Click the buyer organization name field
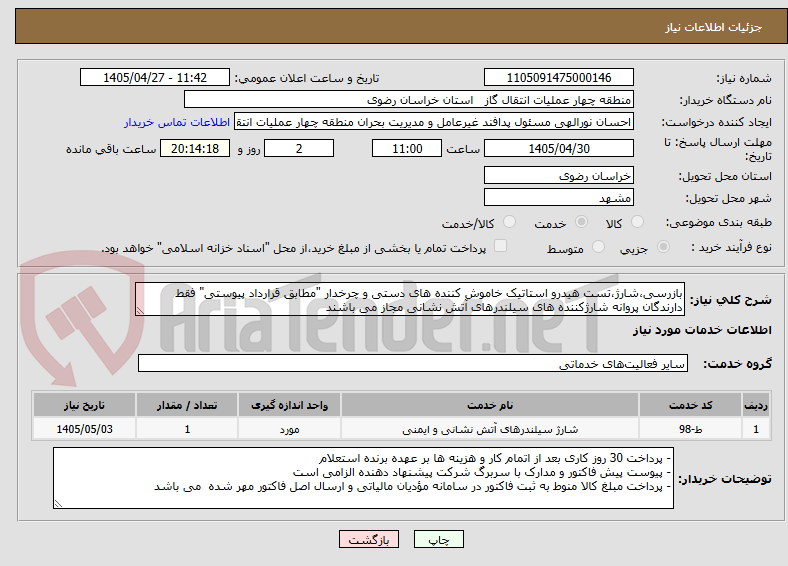The height and width of the screenshot is (566, 788). click(409, 100)
